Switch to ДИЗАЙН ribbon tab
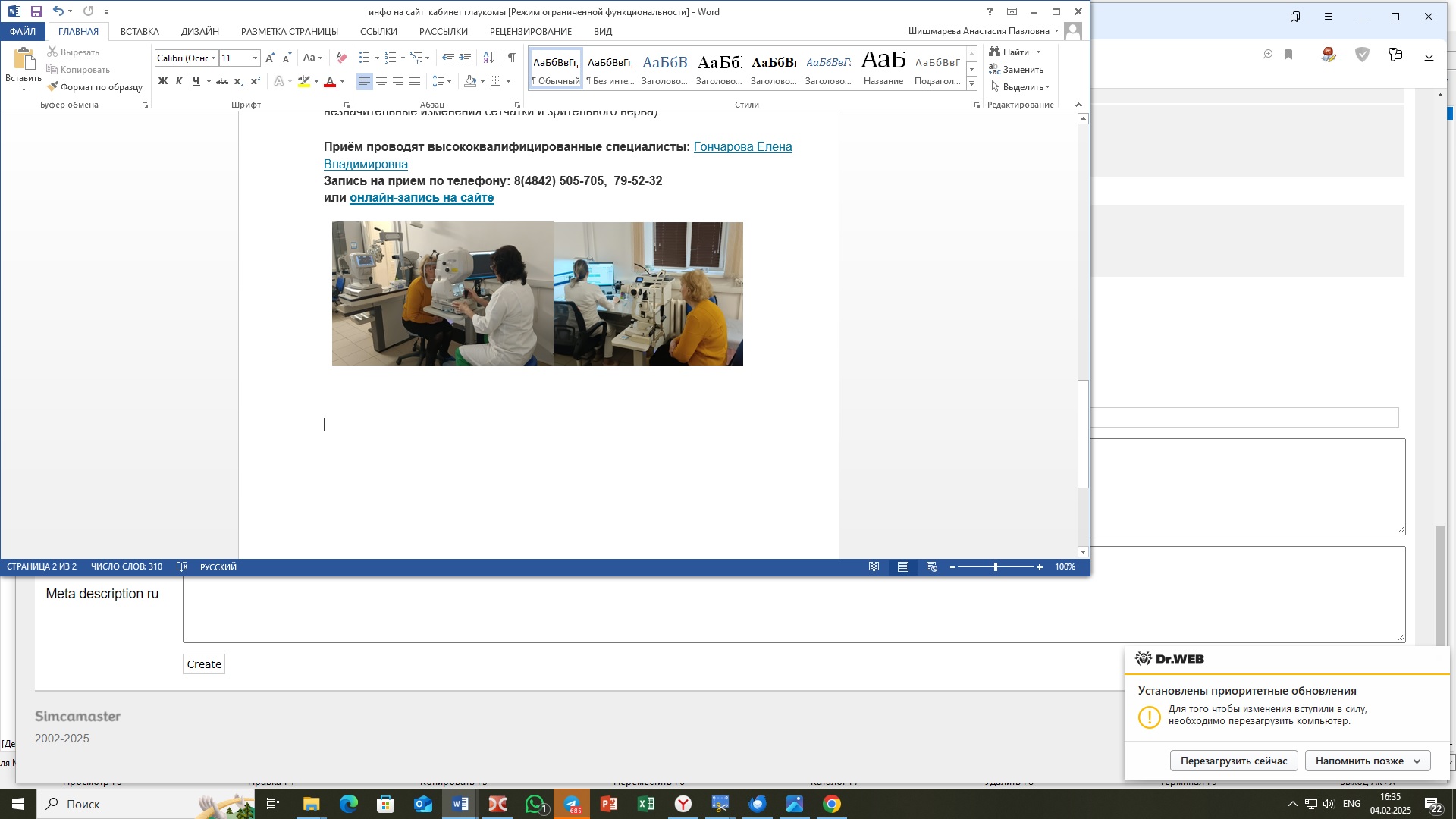This screenshot has width=1456, height=819. [x=200, y=31]
